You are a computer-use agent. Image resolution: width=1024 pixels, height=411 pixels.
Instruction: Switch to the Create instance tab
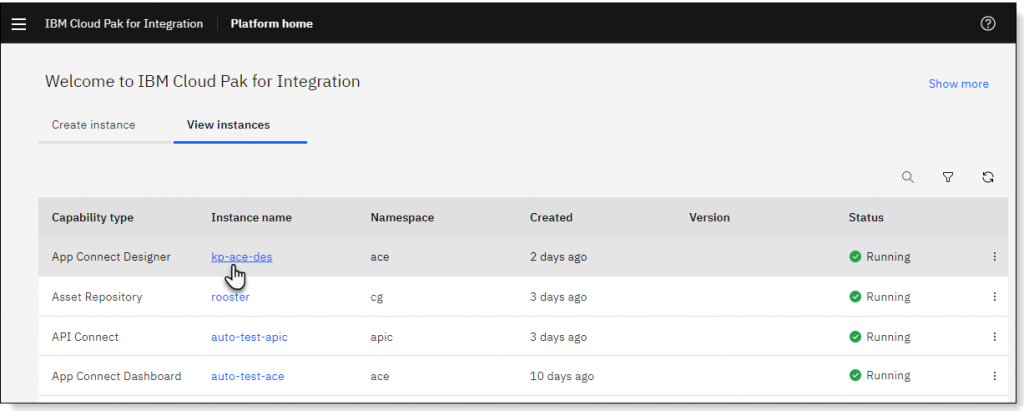click(x=93, y=125)
